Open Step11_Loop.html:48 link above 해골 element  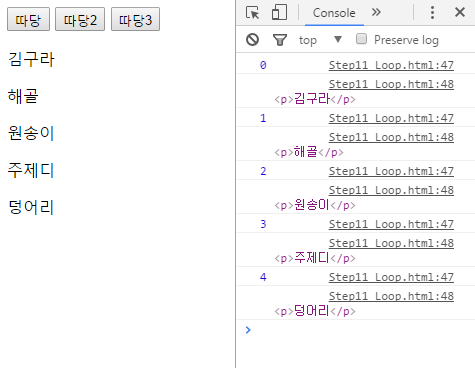pyautogui.click(x=391, y=137)
